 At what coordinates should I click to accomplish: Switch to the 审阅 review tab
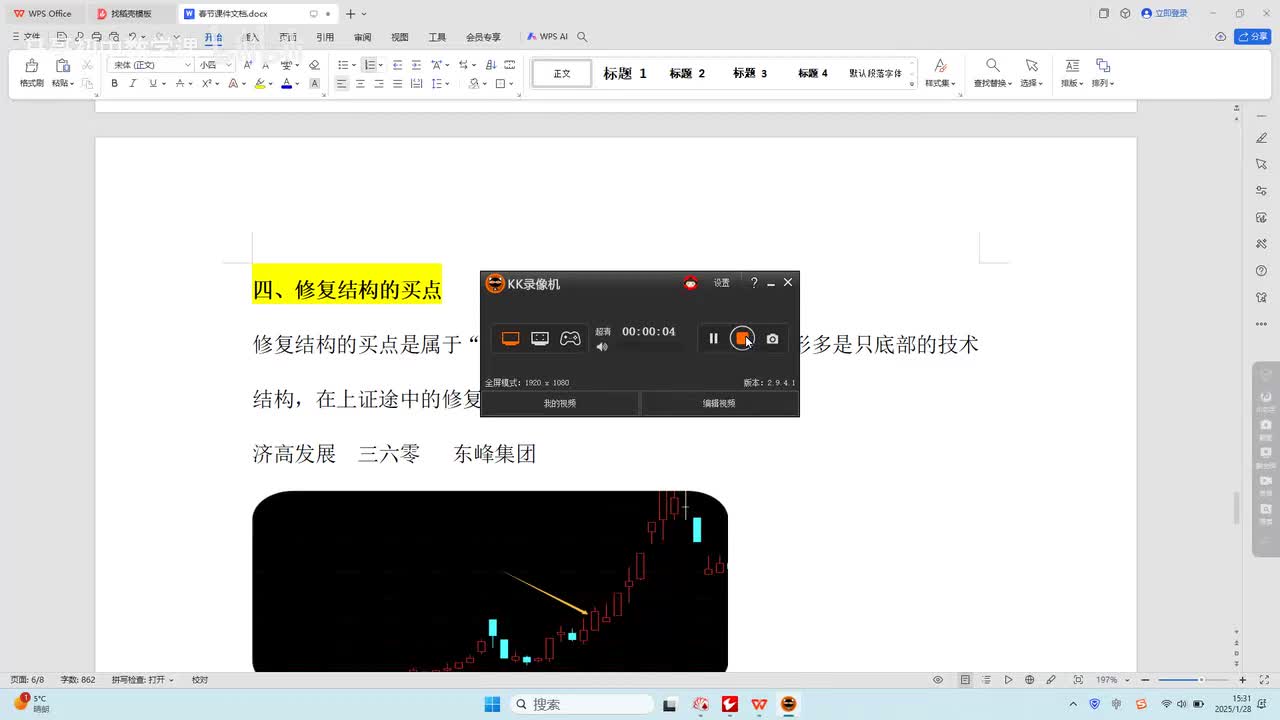(x=362, y=37)
